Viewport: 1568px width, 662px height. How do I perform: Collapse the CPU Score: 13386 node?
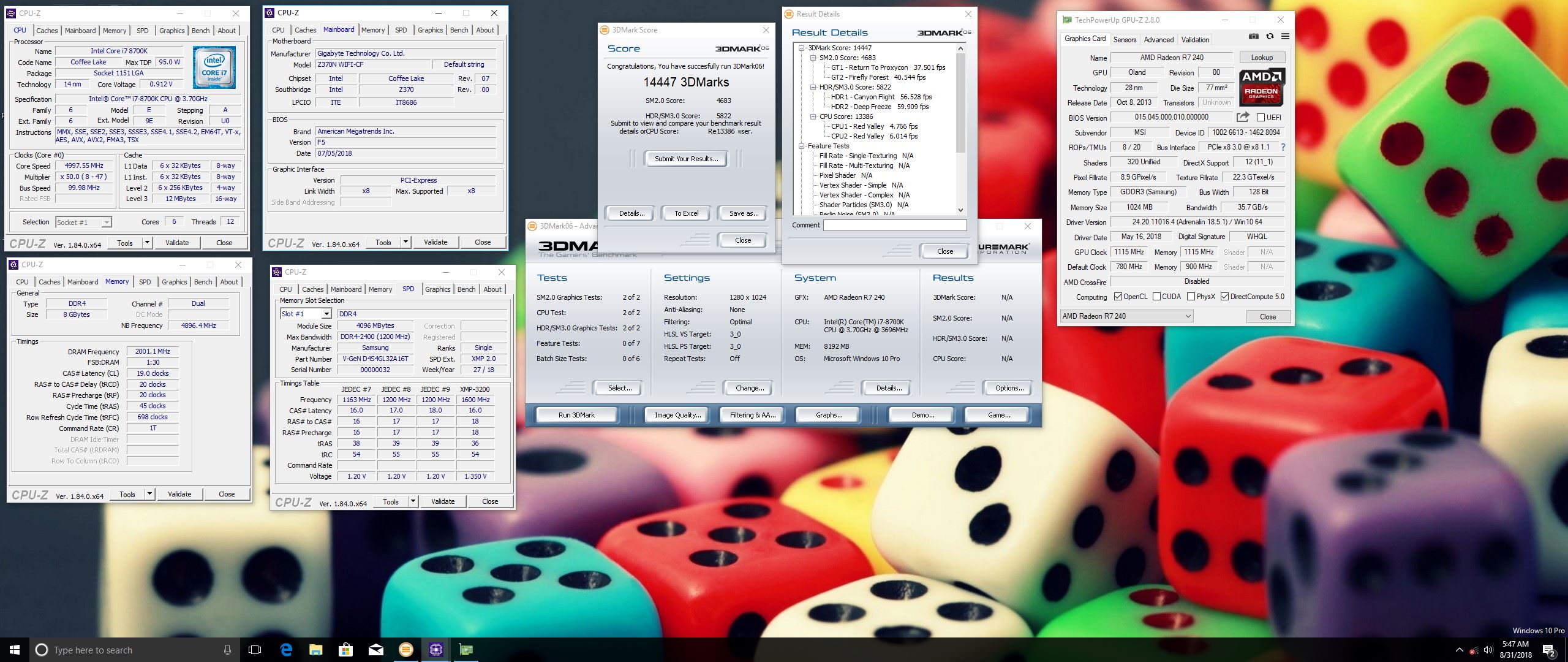coord(813,116)
